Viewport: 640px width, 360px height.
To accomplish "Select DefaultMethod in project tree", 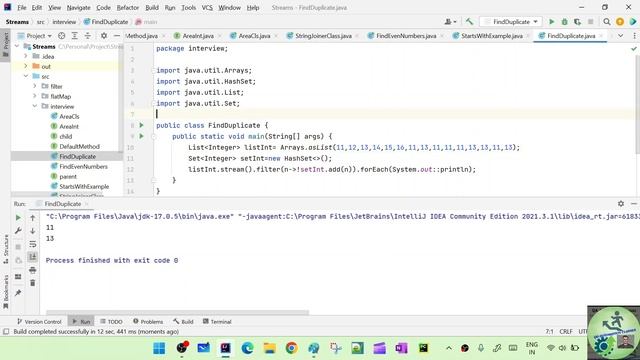I will pos(79,147).
